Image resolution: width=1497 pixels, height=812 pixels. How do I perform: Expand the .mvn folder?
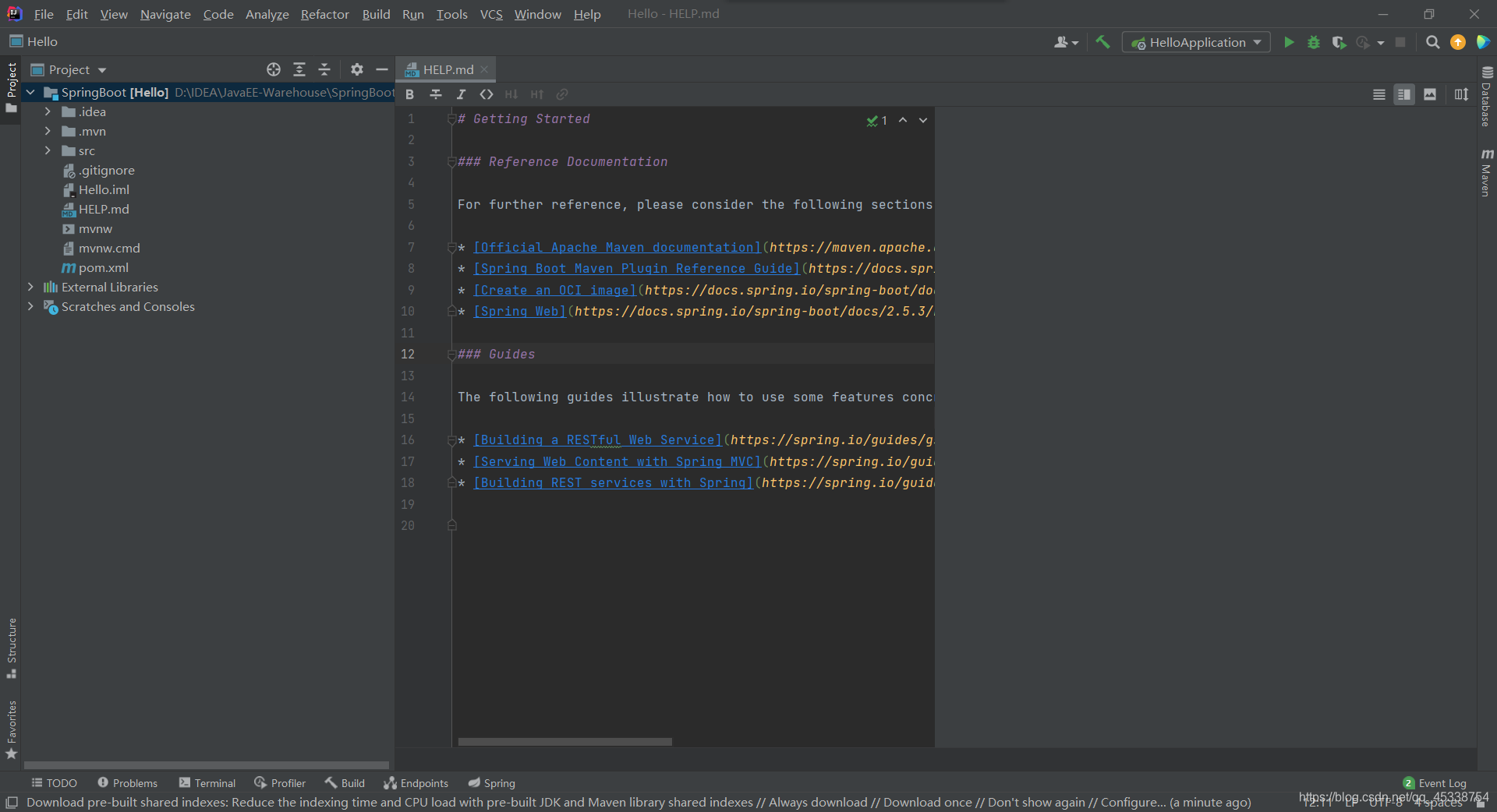click(x=48, y=132)
